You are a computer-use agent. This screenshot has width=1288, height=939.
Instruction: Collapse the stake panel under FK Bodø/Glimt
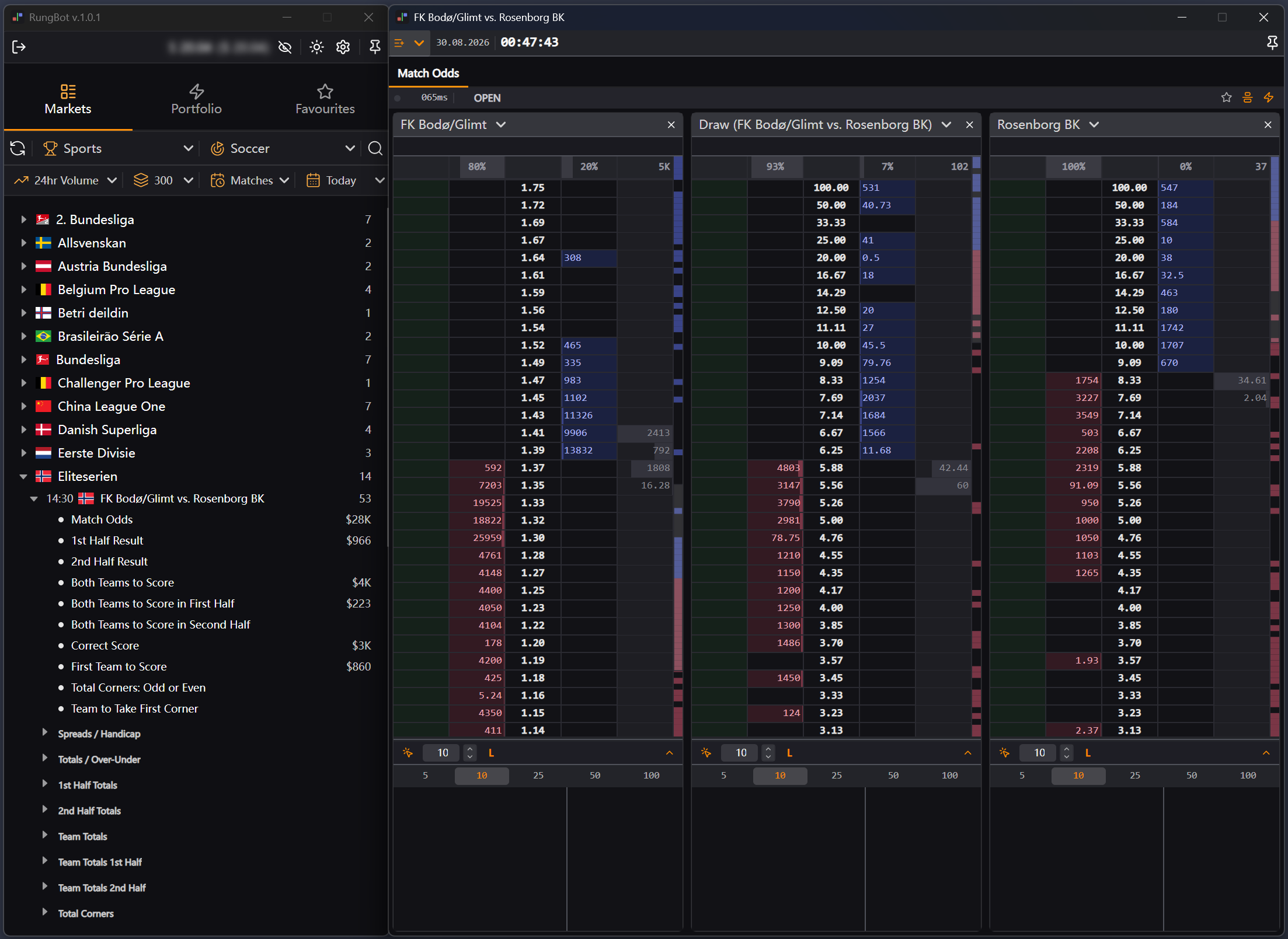669,753
